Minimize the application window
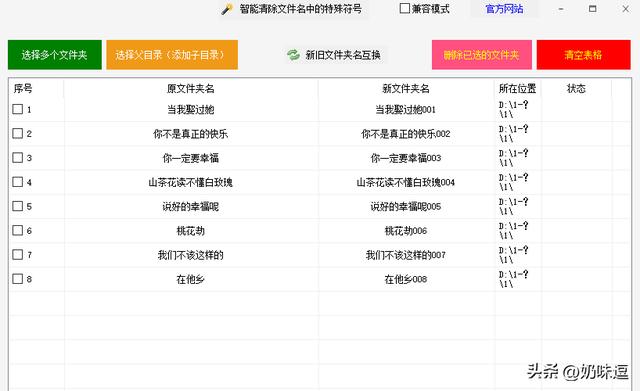640x391 pixels. click(561, 9)
